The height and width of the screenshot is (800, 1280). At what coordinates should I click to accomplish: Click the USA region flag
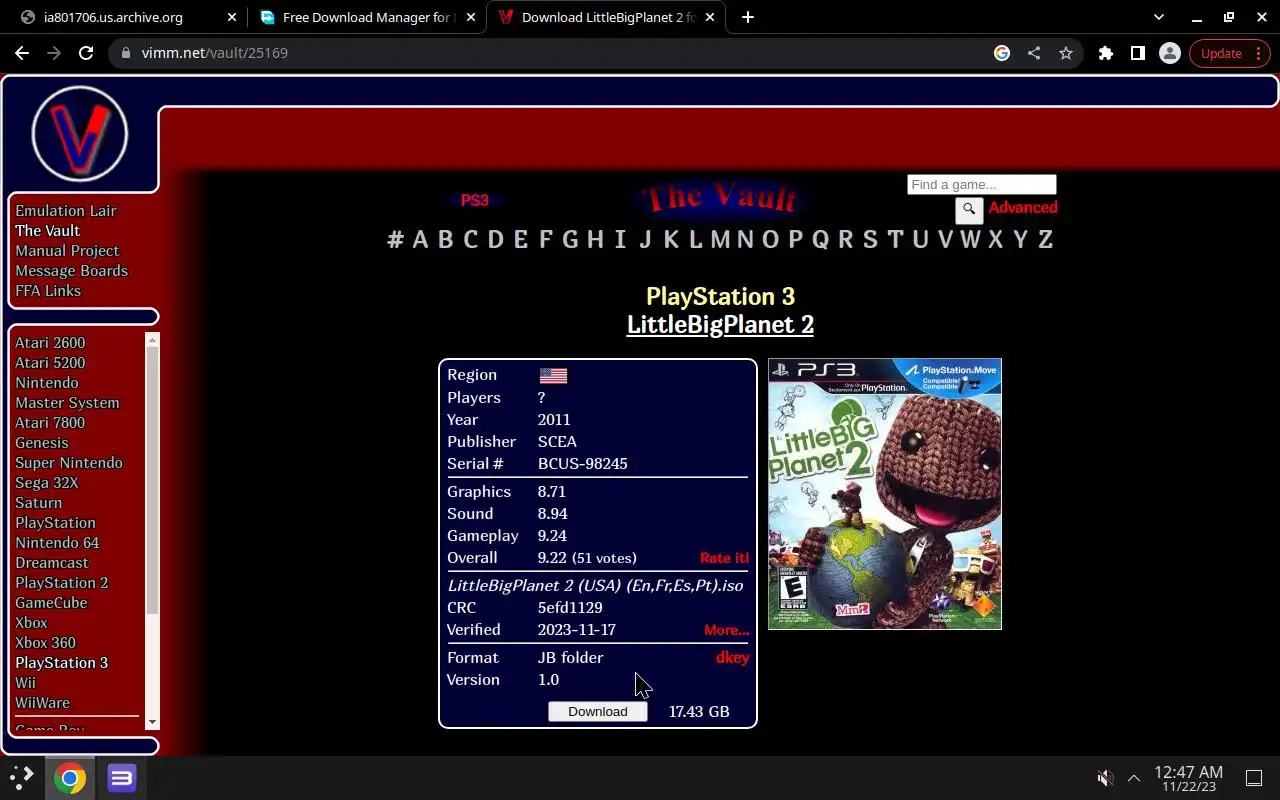(553, 375)
